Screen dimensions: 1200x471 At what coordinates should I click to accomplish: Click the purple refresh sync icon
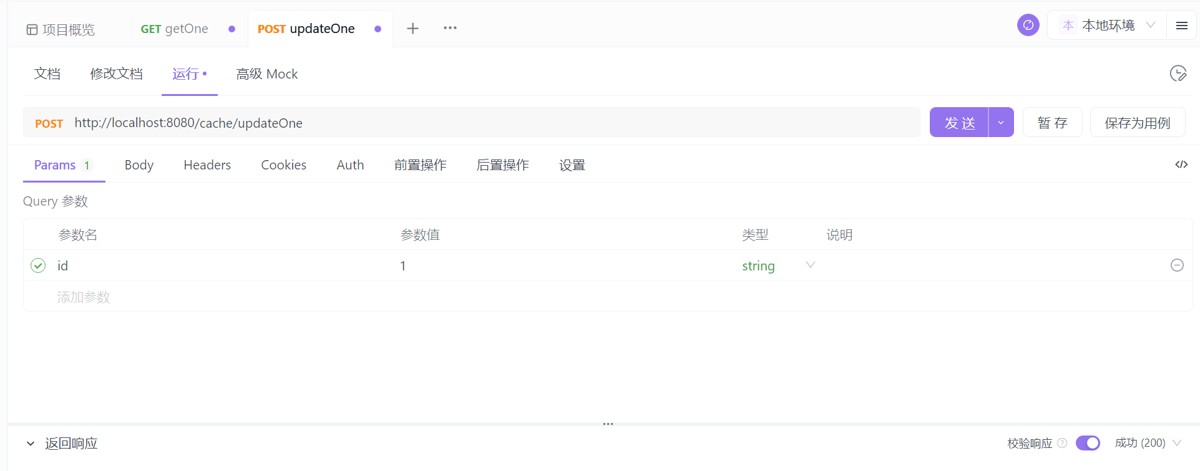click(1028, 25)
